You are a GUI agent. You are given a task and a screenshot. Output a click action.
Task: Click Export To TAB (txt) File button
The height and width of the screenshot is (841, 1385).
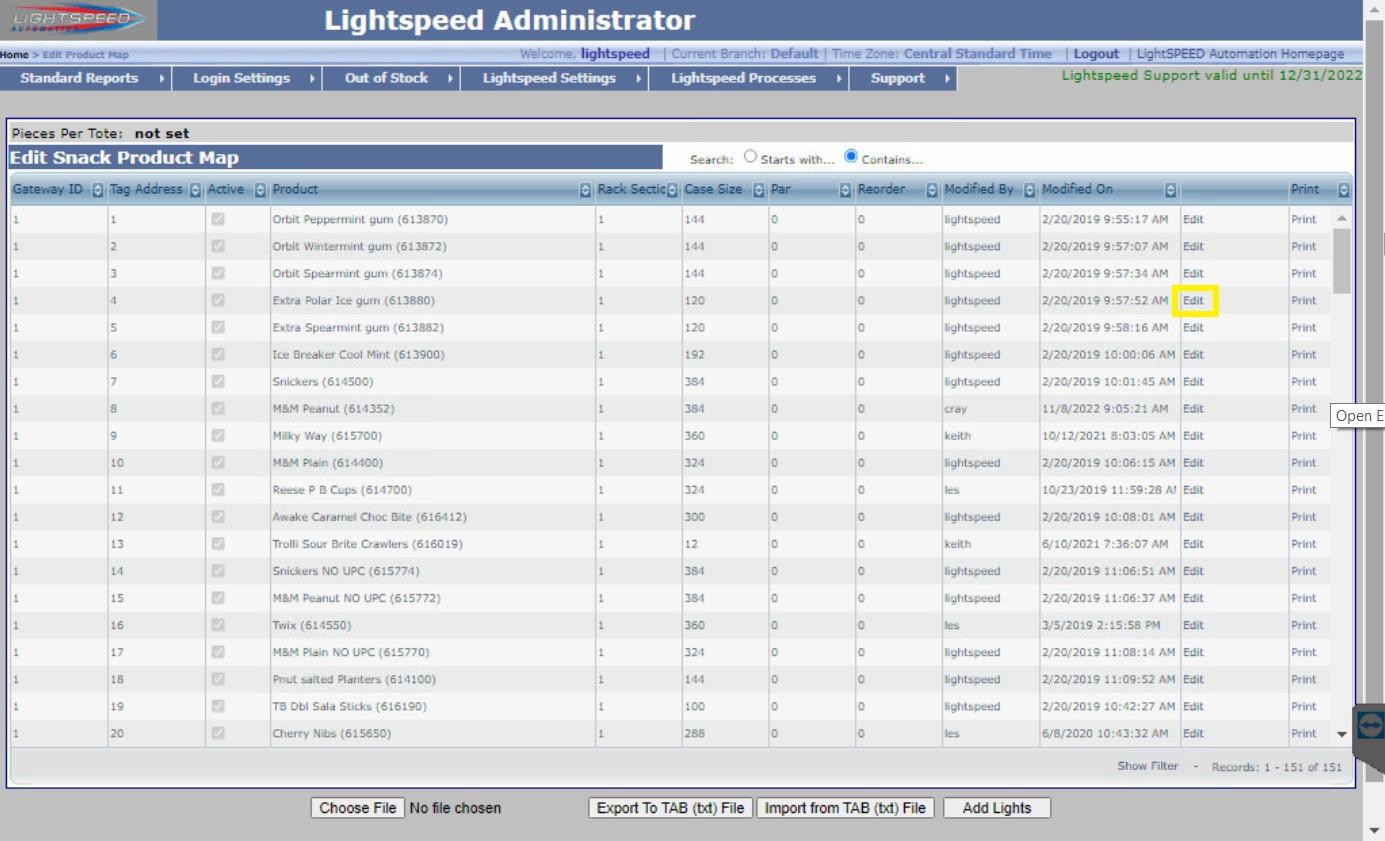(x=670, y=808)
